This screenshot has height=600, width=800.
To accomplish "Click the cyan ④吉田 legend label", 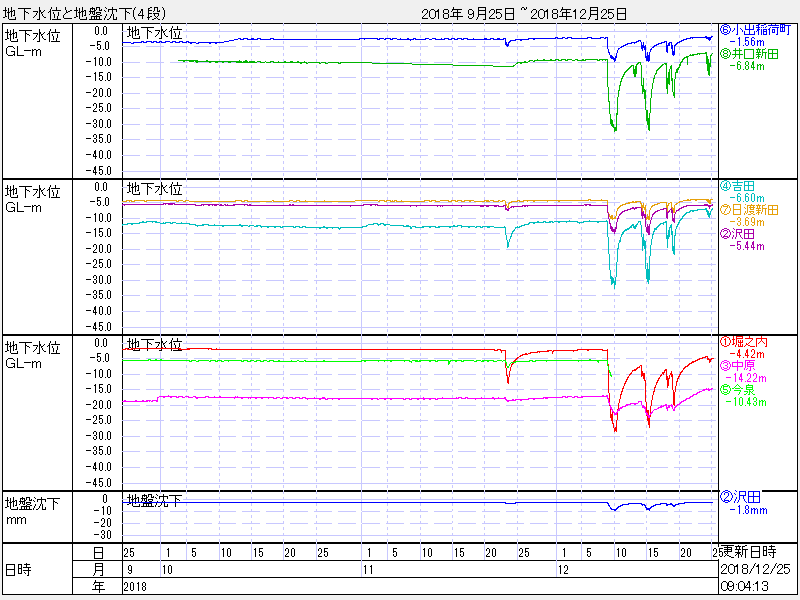I will tap(742, 186).
